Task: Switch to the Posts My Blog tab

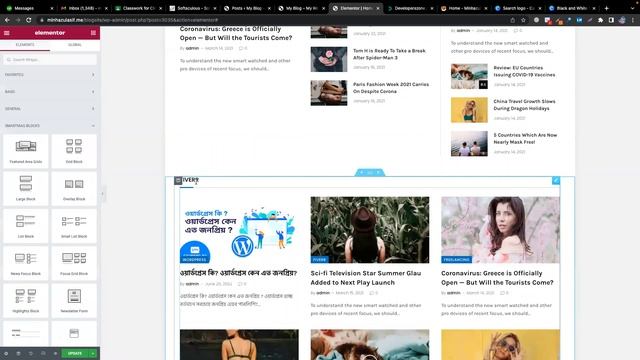Action: (x=246, y=8)
